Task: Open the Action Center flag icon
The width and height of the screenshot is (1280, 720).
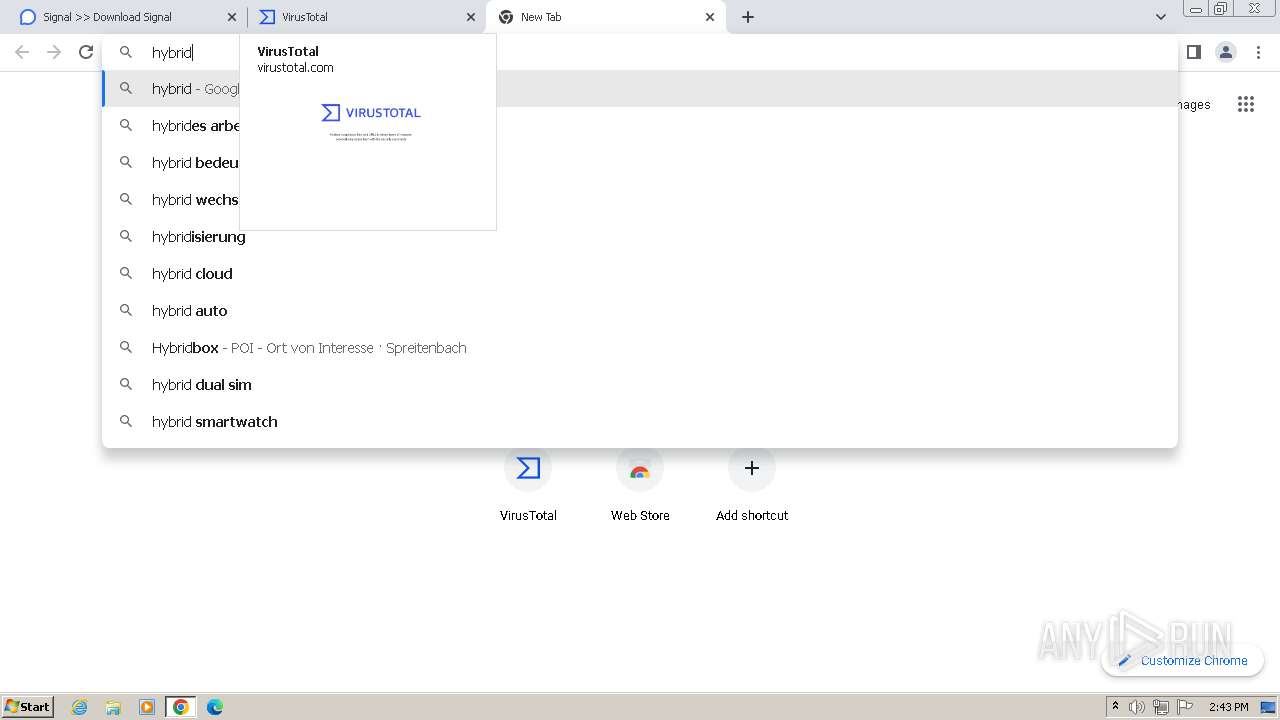Action: [1185, 707]
